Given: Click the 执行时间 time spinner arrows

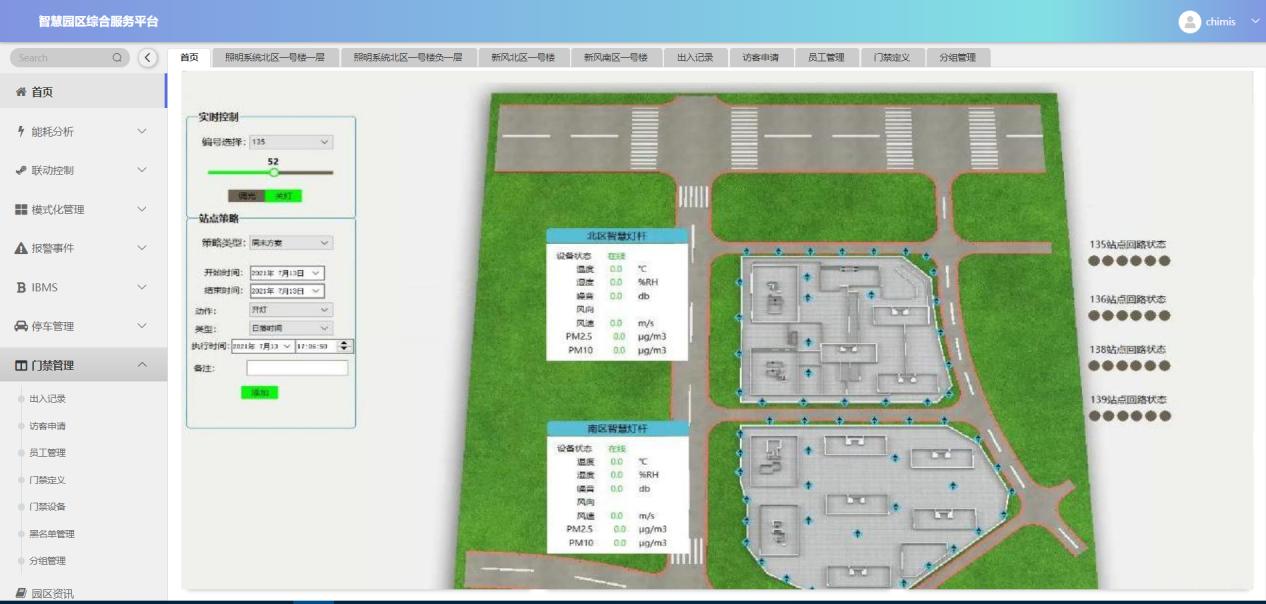Looking at the screenshot, I should pos(345,346).
